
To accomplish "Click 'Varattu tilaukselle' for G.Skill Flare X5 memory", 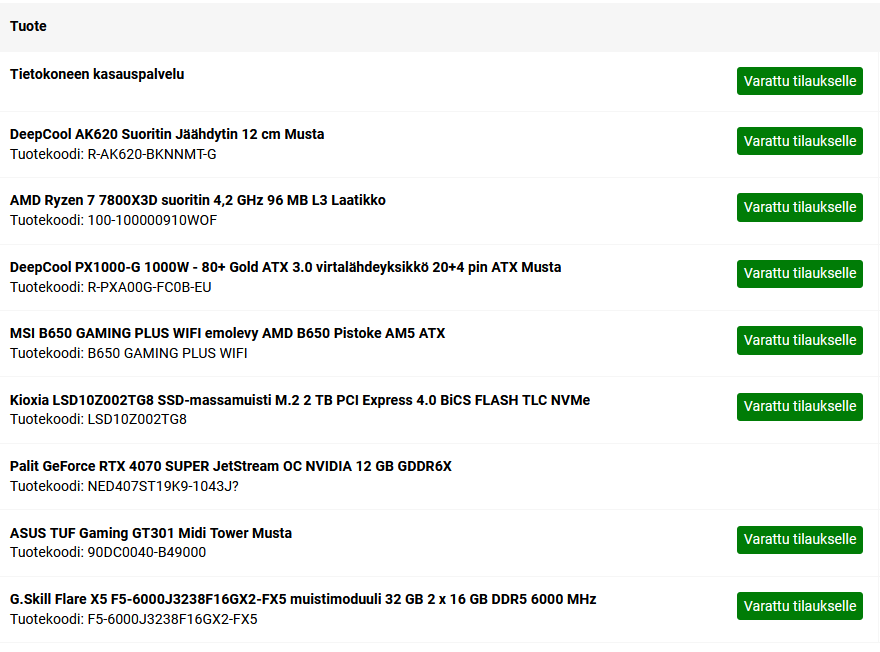I will pos(800,606).
